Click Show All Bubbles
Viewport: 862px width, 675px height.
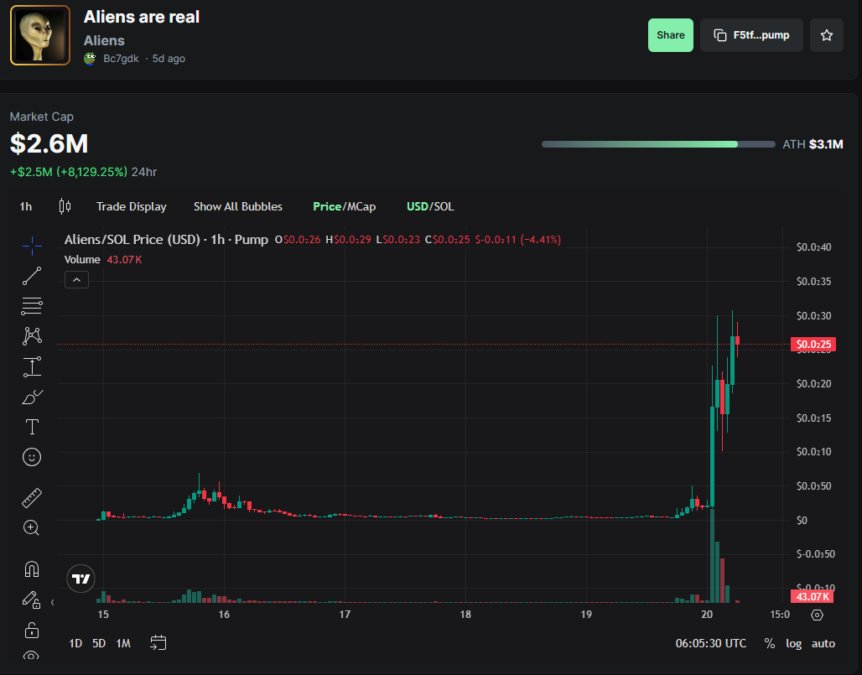click(x=238, y=207)
